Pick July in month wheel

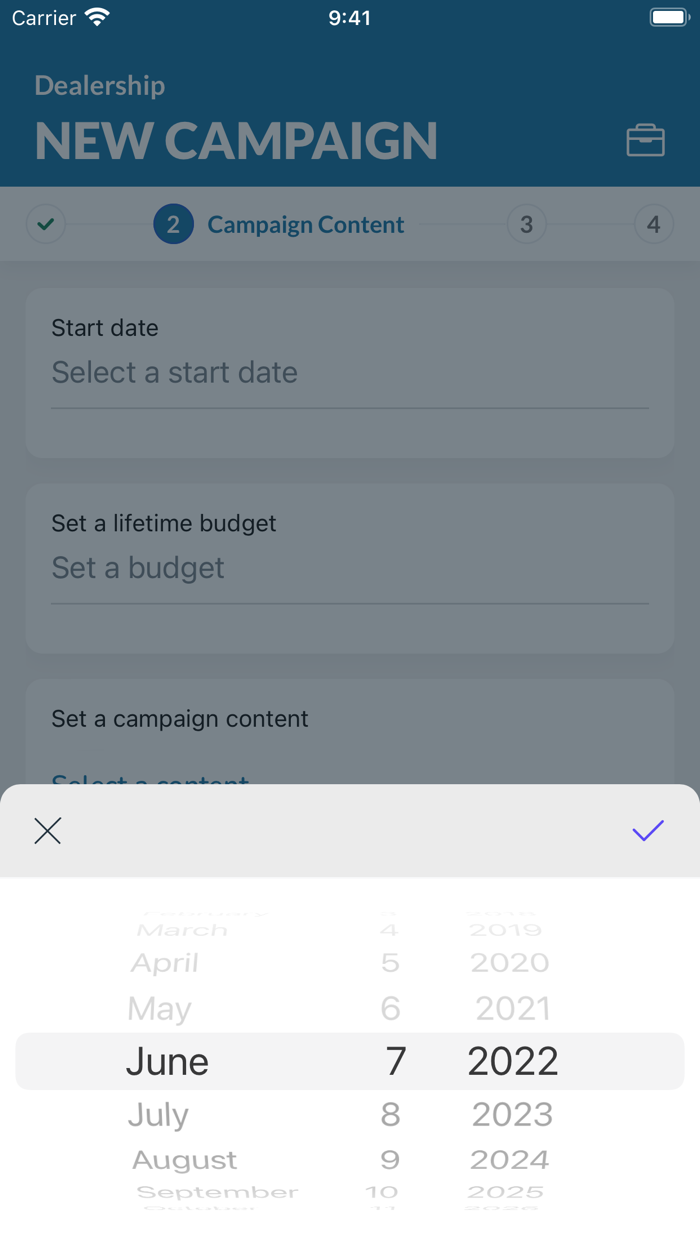[x=158, y=1114]
